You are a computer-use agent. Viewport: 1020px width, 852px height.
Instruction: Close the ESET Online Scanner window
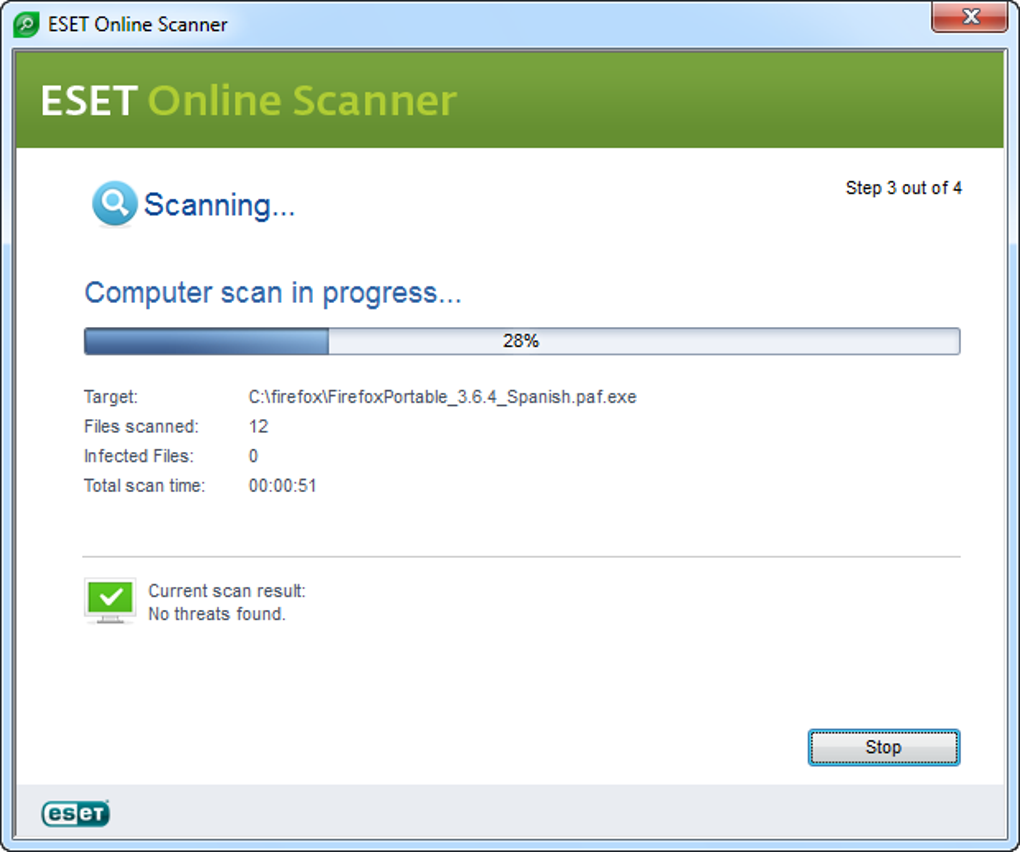click(x=970, y=16)
